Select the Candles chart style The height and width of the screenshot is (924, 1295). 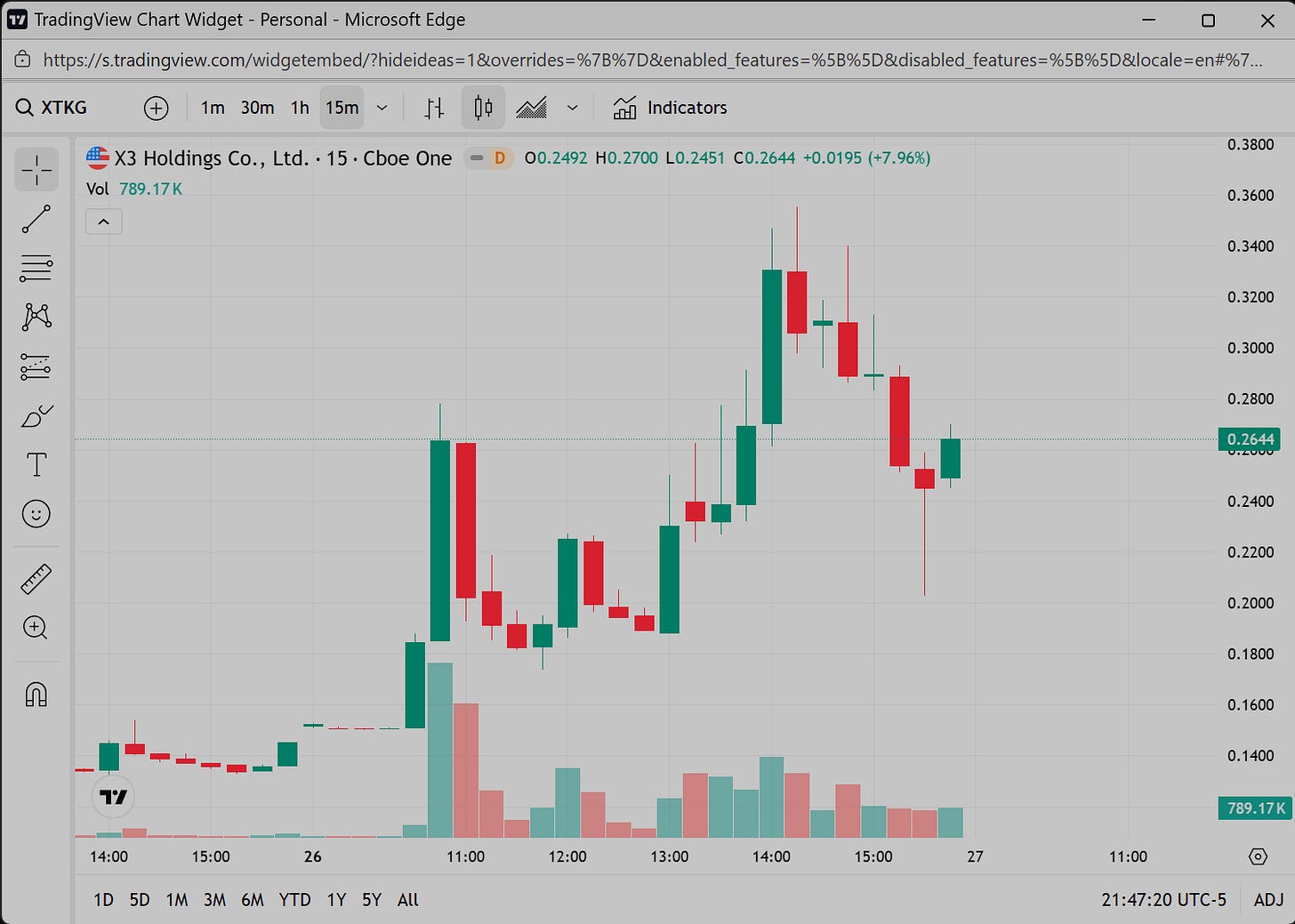pos(483,108)
